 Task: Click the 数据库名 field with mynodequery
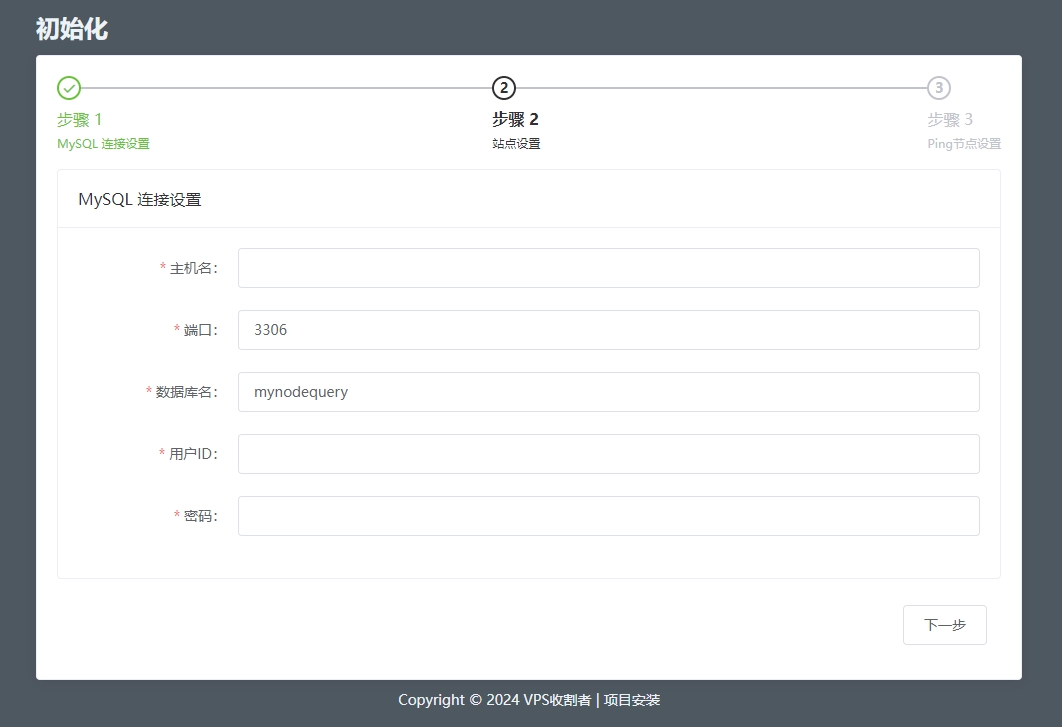(x=608, y=392)
